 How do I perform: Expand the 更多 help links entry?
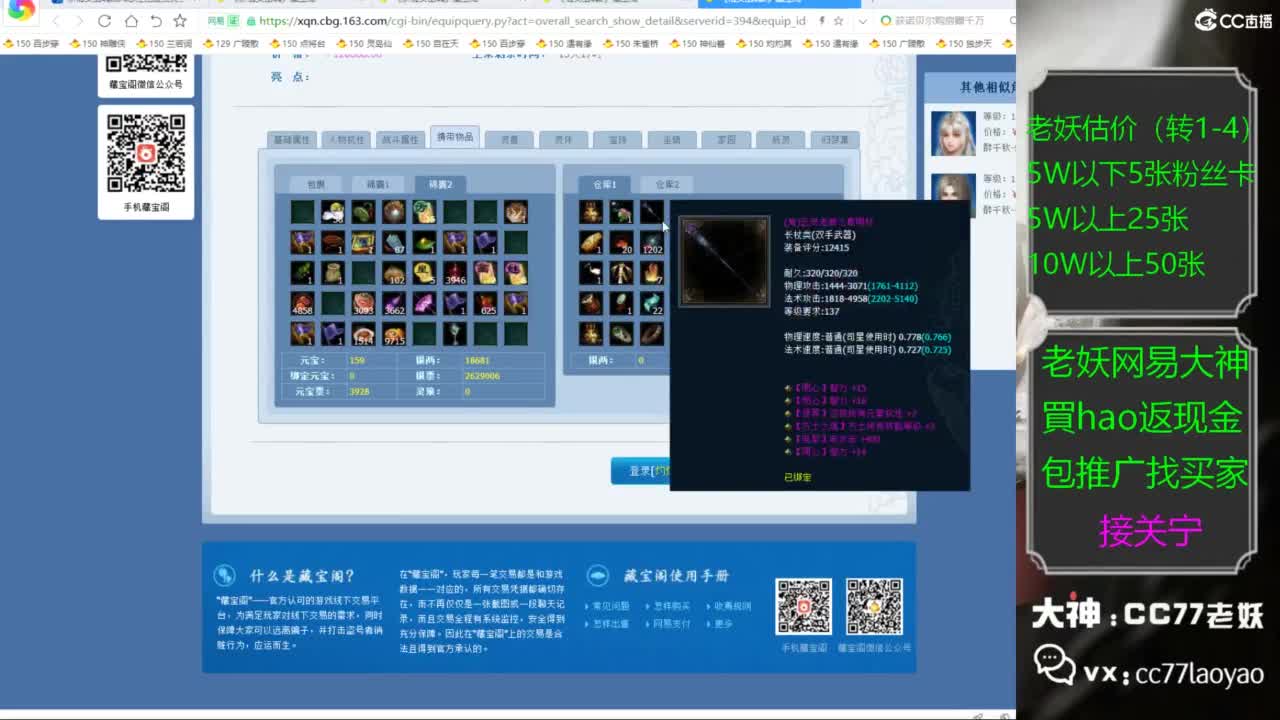pos(722,624)
